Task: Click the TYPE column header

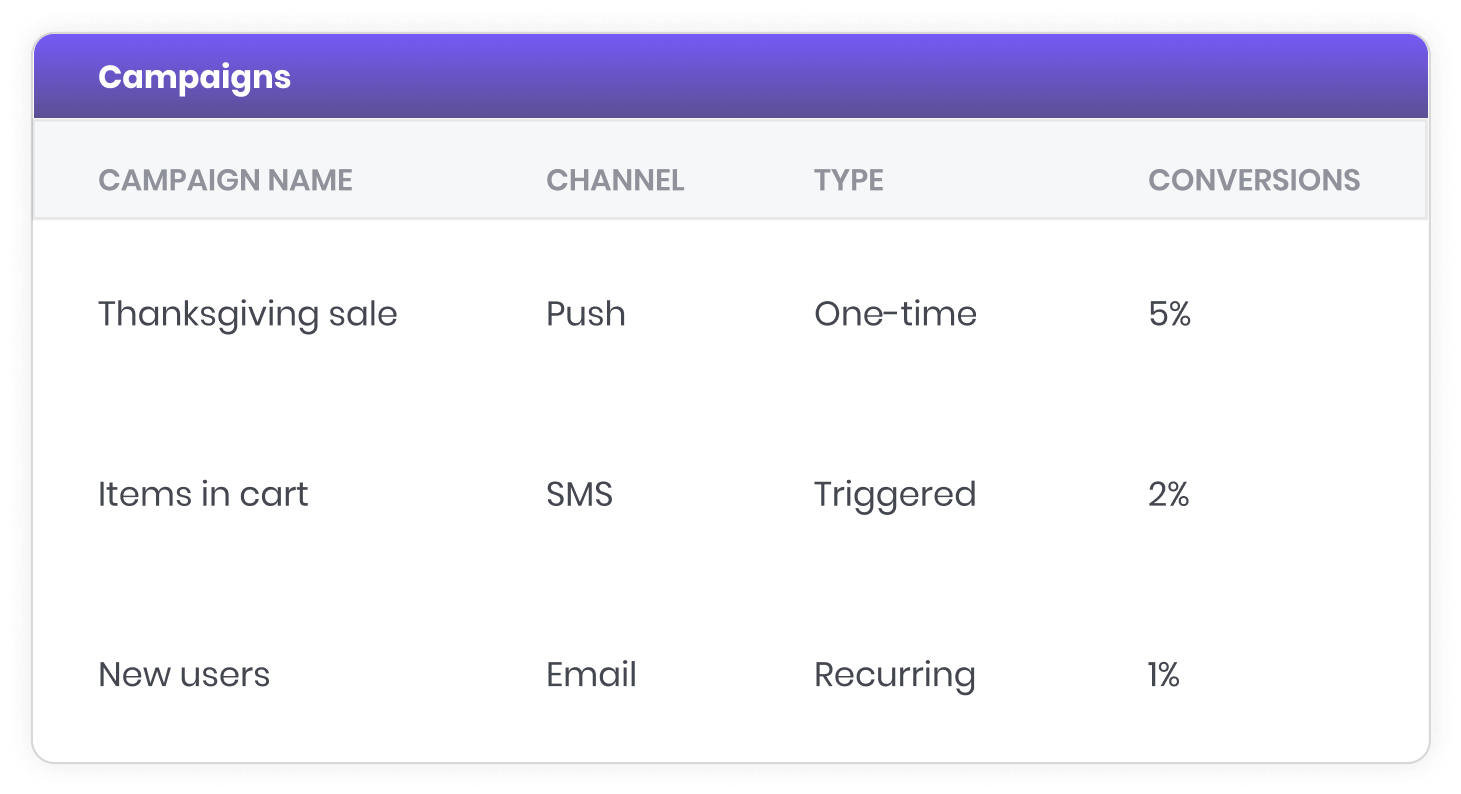Action: 849,180
